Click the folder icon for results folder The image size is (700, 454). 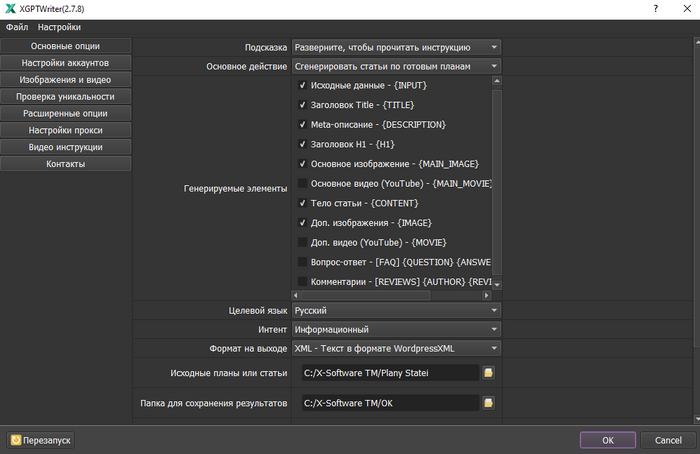click(489, 403)
